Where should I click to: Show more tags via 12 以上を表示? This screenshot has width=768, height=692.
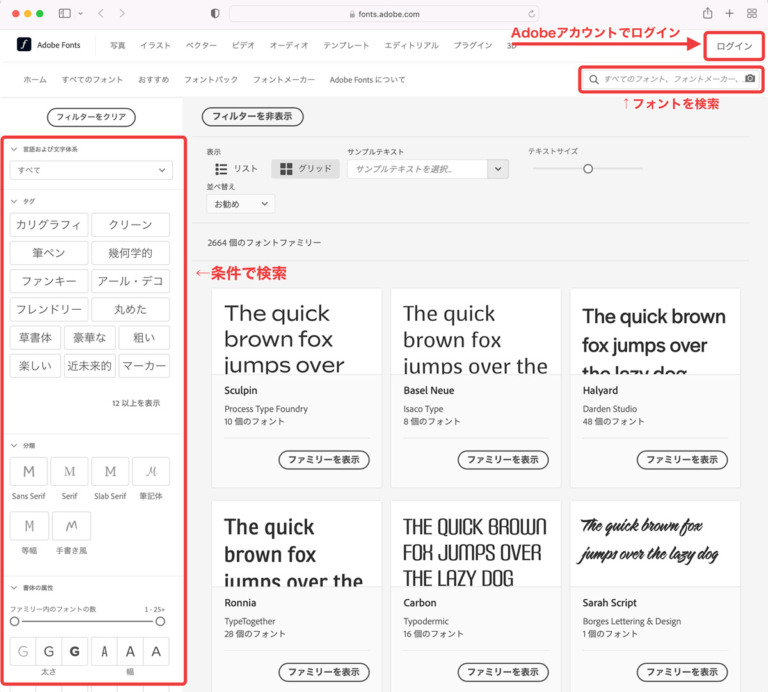point(136,403)
